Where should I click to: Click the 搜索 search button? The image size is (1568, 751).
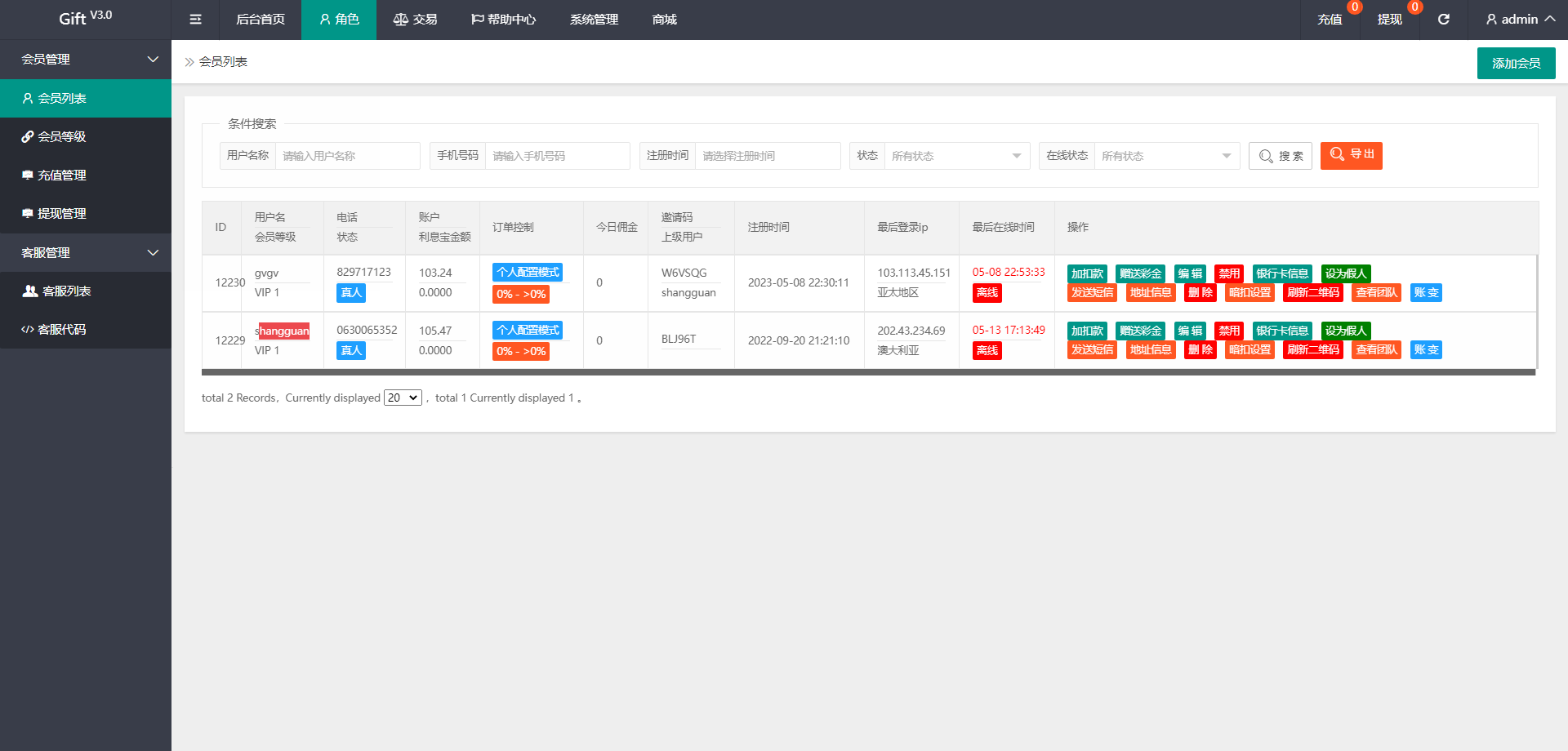pyautogui.click(x=1280, y=156)
